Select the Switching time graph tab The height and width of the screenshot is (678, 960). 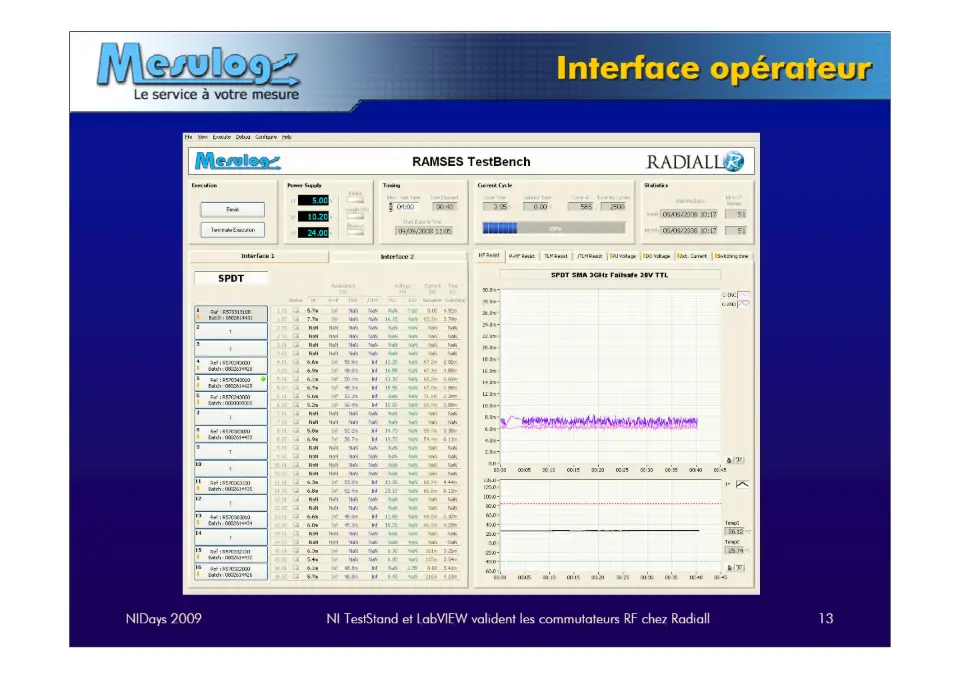click(x=732, y=256)
